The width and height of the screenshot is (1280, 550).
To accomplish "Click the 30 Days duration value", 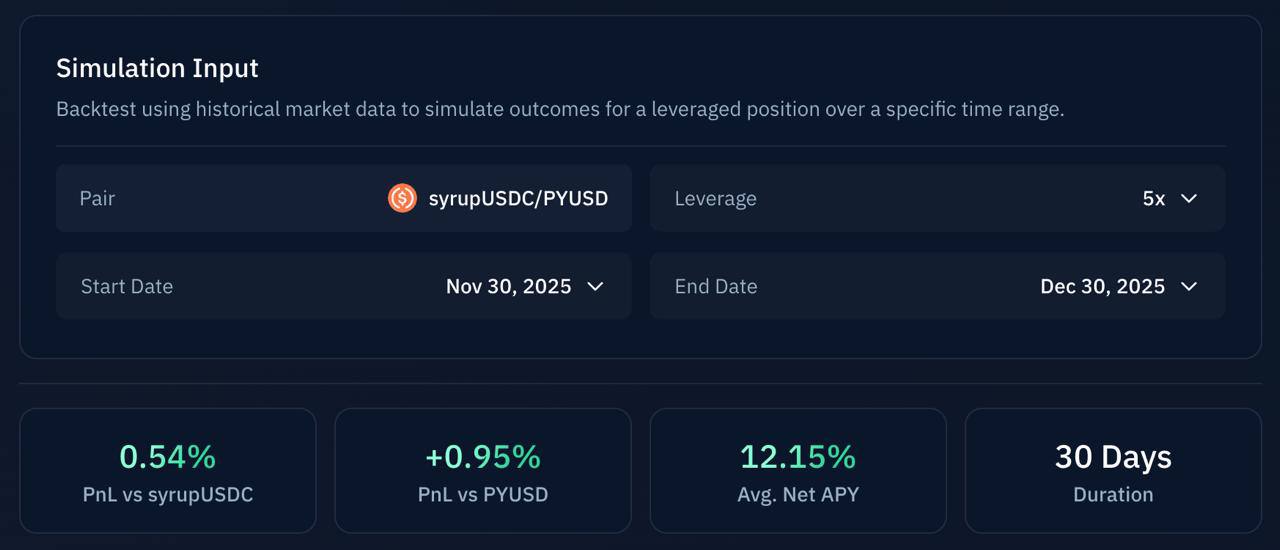I will [1113, 457].
